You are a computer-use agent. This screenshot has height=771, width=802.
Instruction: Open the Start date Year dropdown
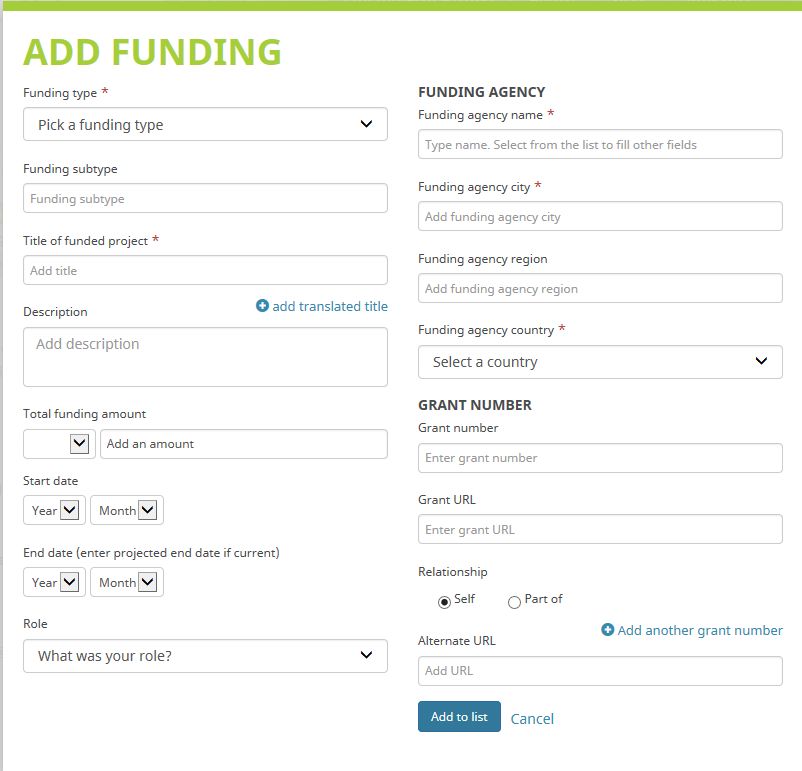[55, 510]
